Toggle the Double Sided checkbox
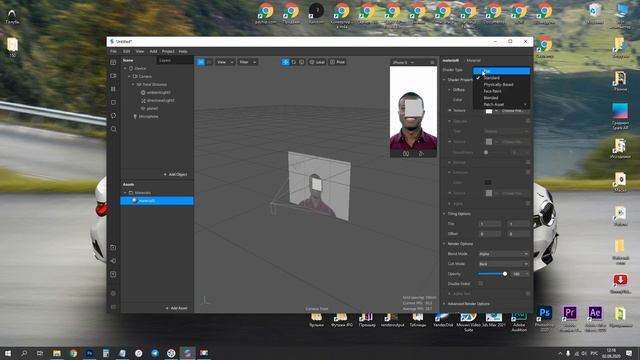Screen dimensions: 640x360 coord(480,284)
